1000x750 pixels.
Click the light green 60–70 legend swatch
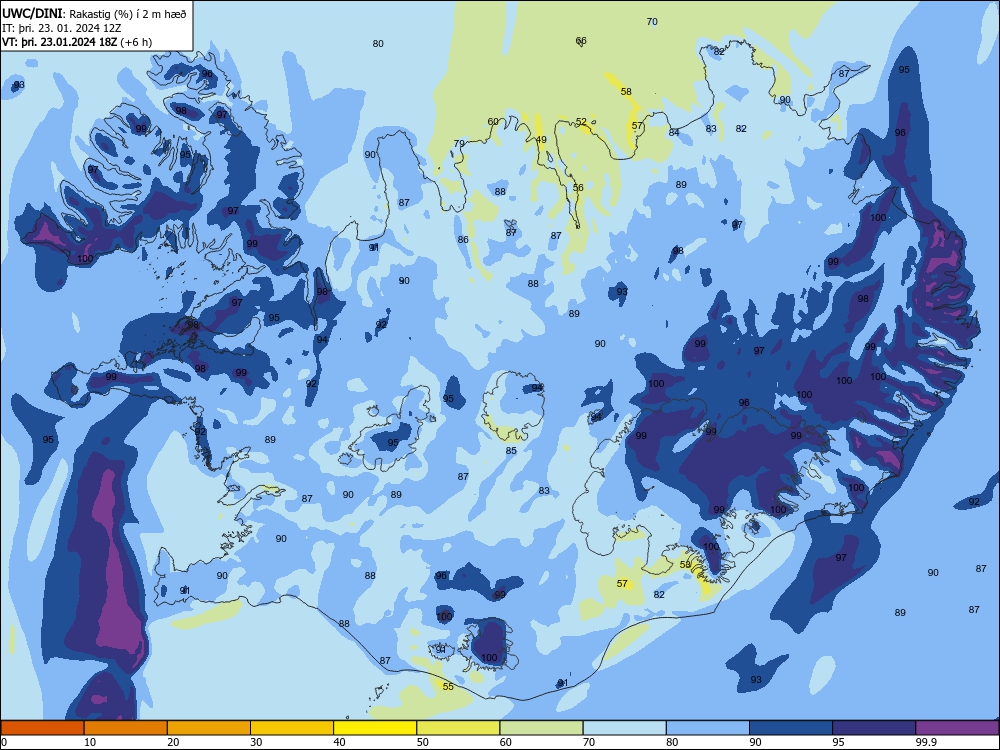pos(541,728)
